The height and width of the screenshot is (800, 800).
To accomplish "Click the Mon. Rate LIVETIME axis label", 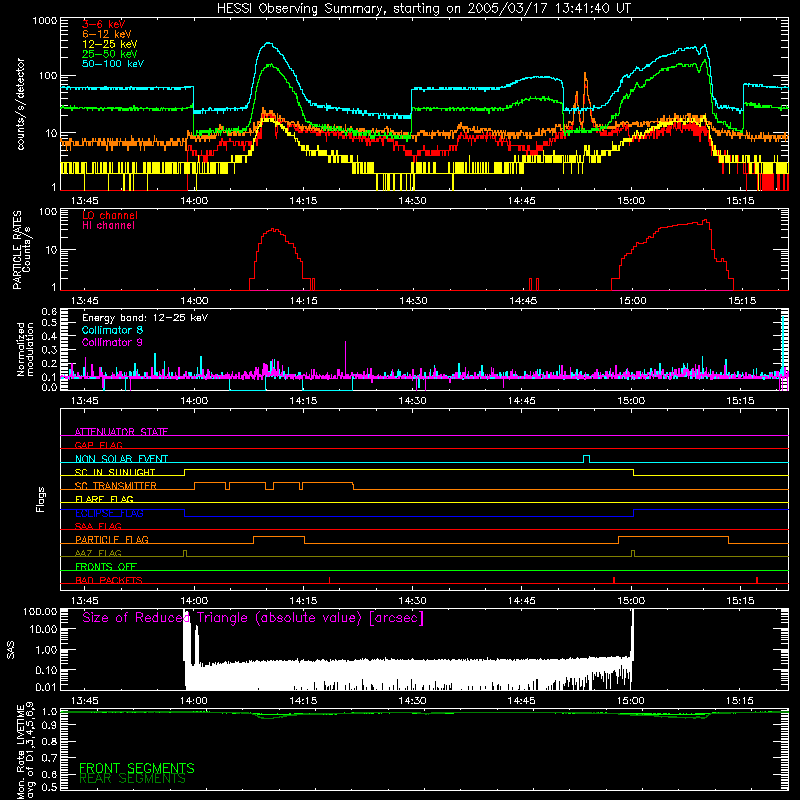I will click(x=25, y=751).
